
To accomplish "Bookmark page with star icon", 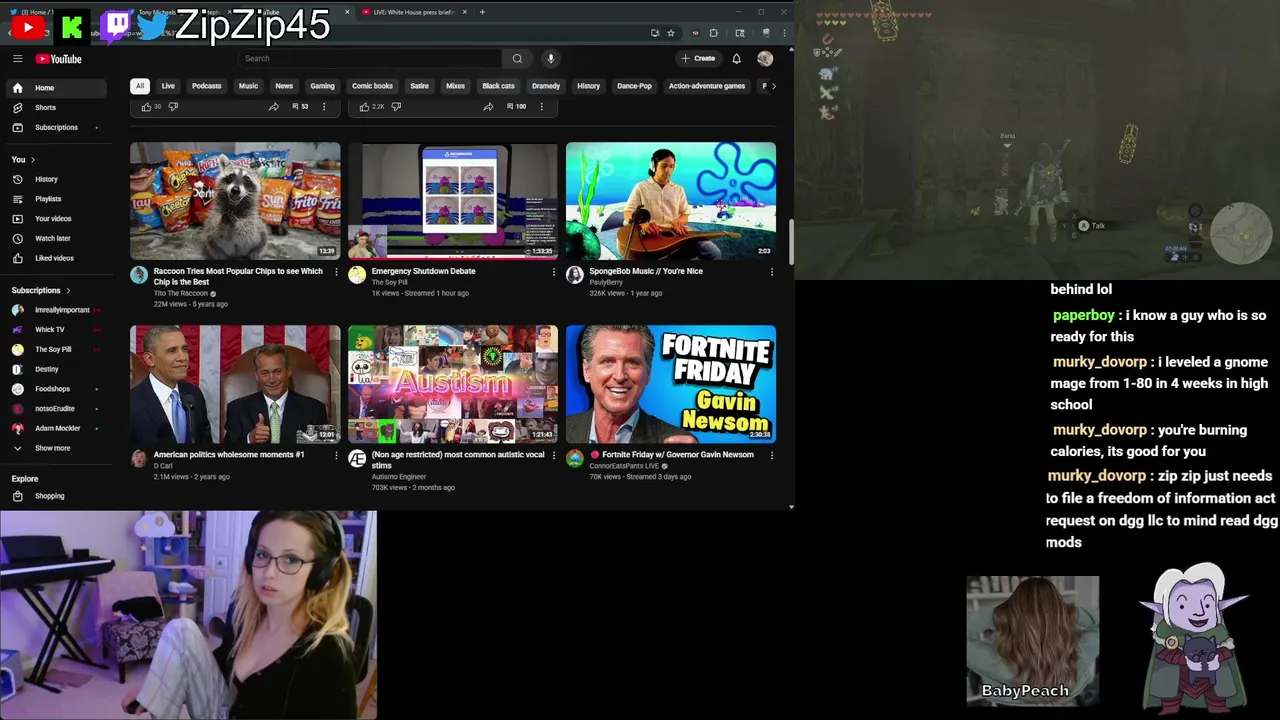I will coord(671,33).
